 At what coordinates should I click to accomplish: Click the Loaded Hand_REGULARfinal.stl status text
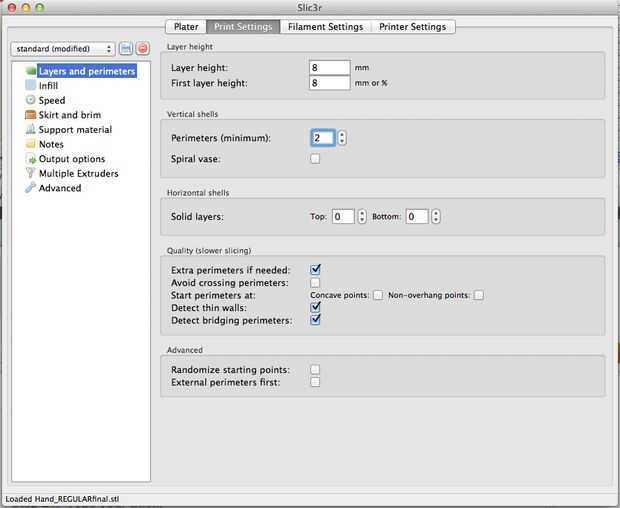(x=62, y=499)
